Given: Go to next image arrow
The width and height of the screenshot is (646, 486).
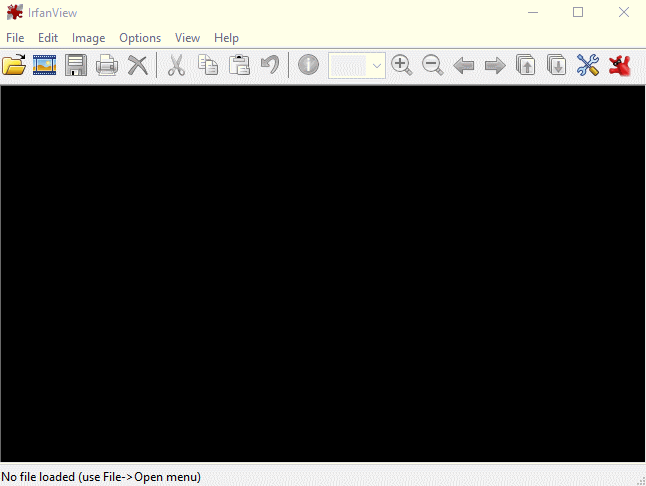Looking at the screenshot, I should (495, 66).
